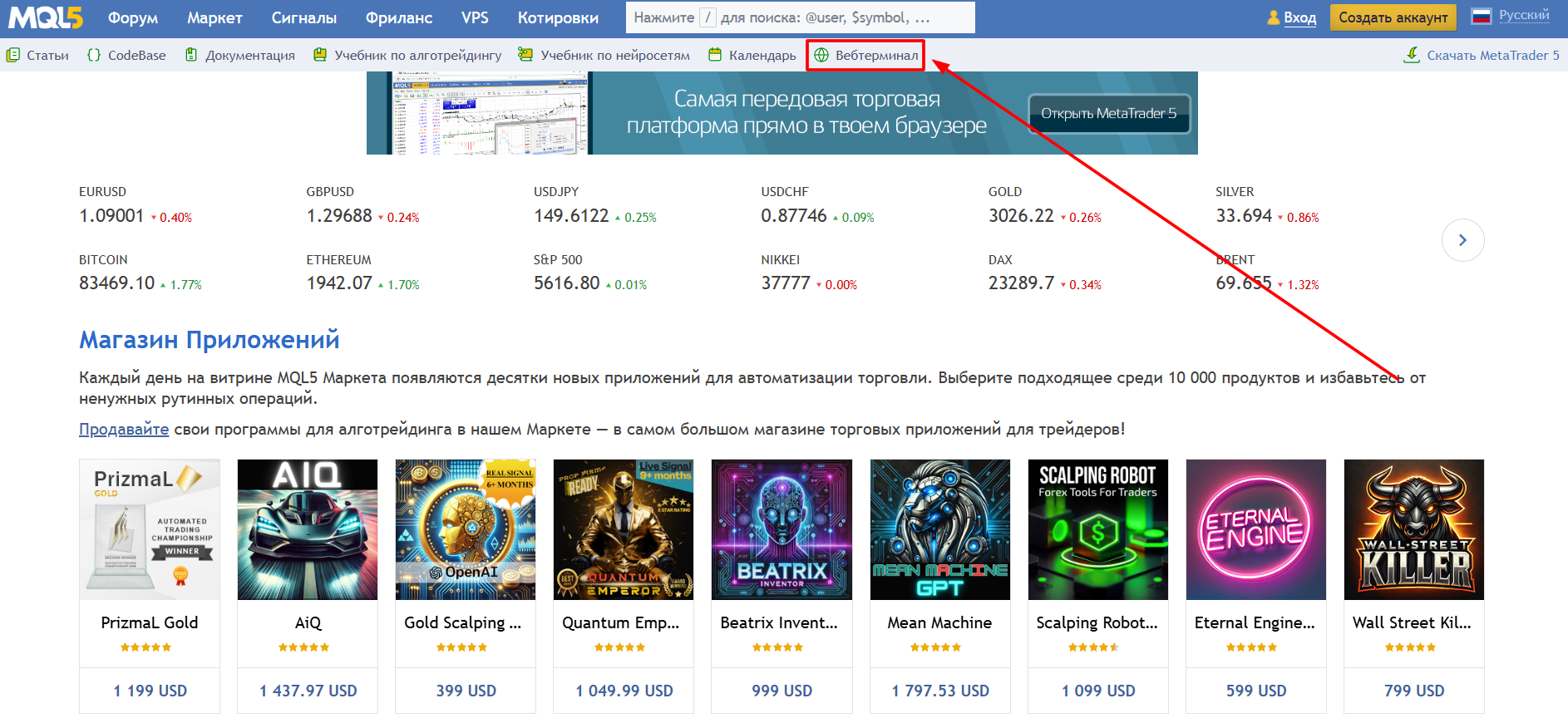The width and height of the screenshot is (1568, 718).
Task: Open the GBPUSD quote
Action: point(362,205)
